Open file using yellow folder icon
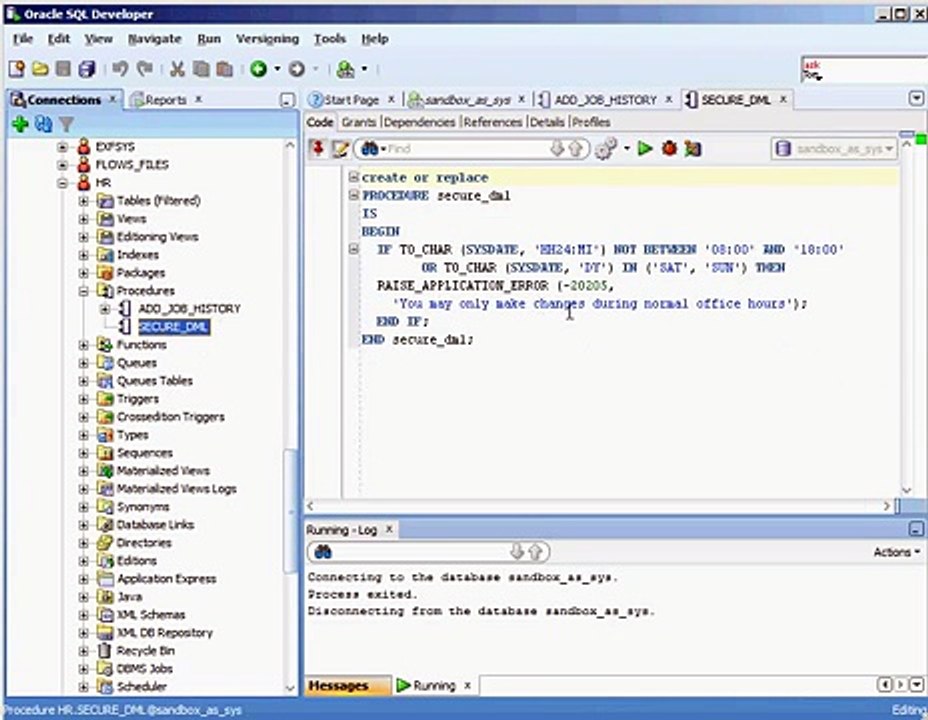The width and height of the screenshot is (928, 720). (x=40, y=69)
